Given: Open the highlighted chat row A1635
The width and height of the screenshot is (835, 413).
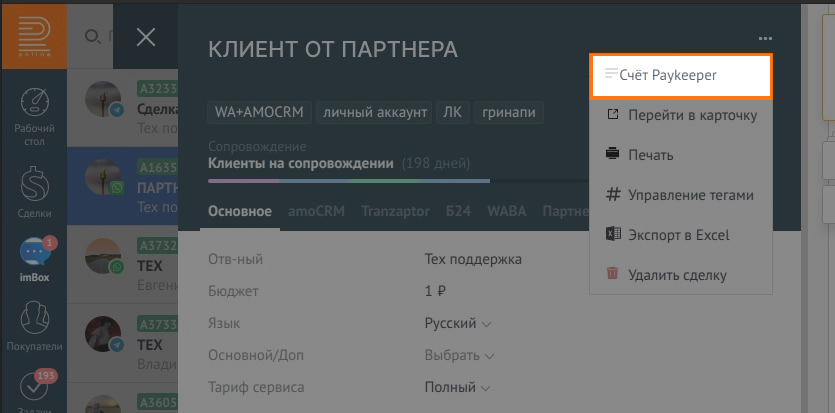Looking at the screenshot, I should pos(122,186).
